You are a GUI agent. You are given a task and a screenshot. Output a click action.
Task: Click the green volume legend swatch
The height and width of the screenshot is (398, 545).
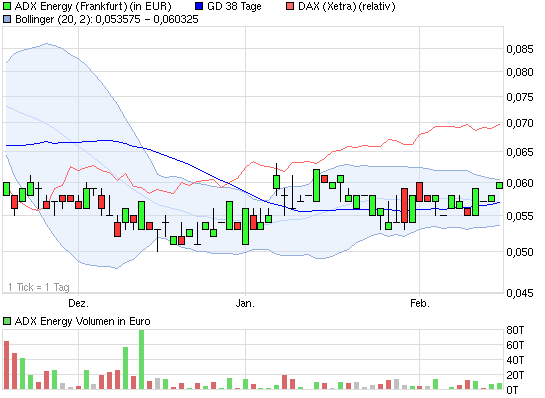coord(7,321)
